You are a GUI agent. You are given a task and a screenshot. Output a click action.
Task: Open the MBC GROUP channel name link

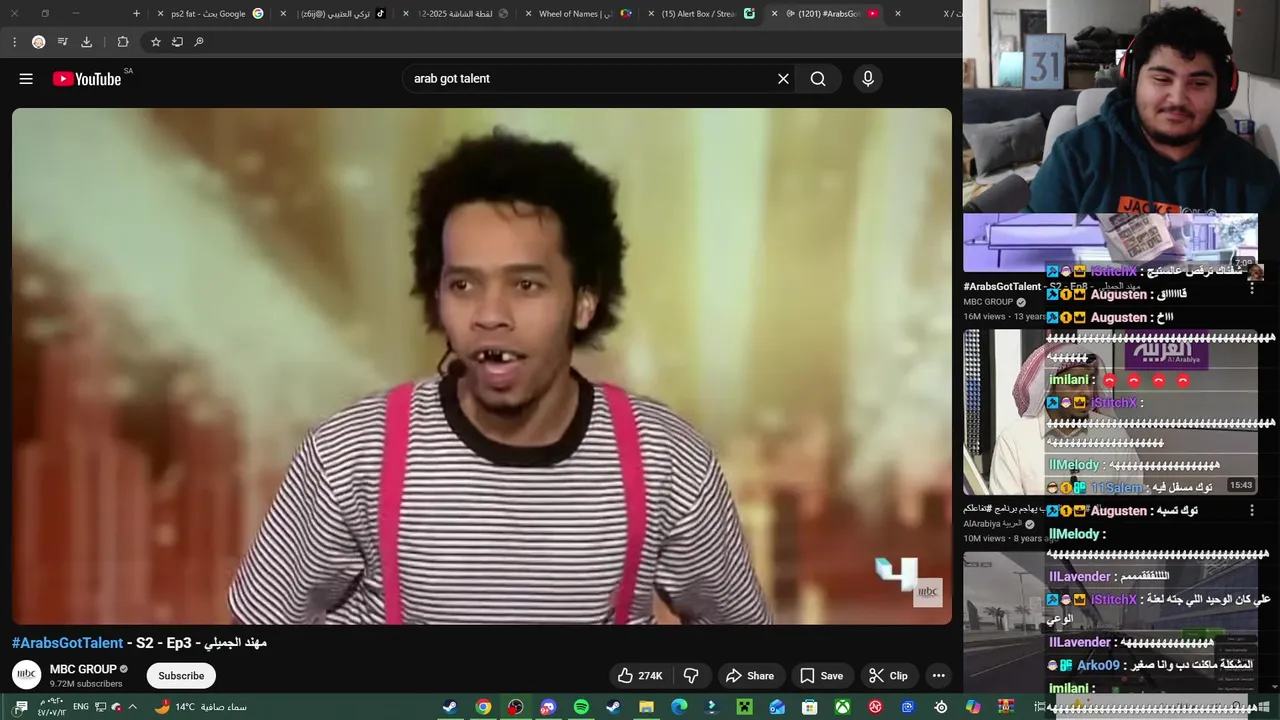click(83, 669)
